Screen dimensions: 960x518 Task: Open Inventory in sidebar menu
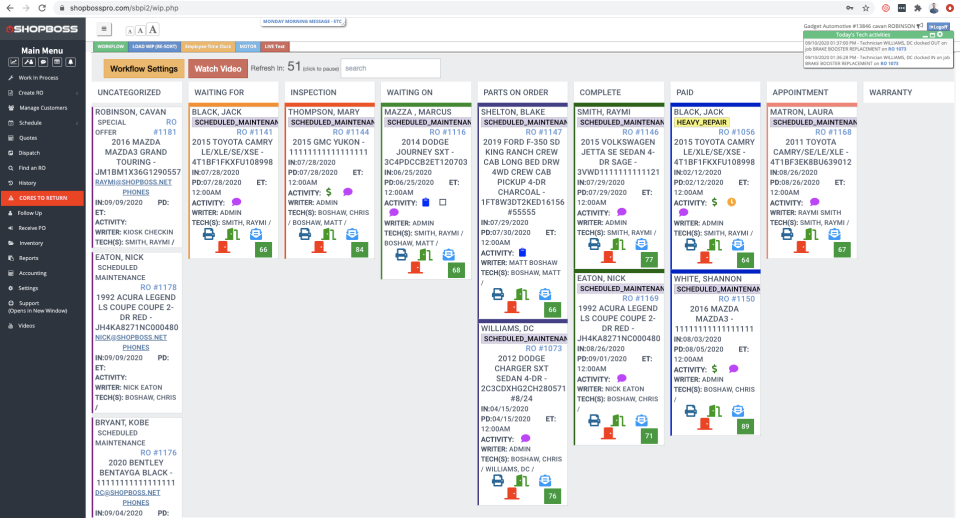click(x=31, y=243)
